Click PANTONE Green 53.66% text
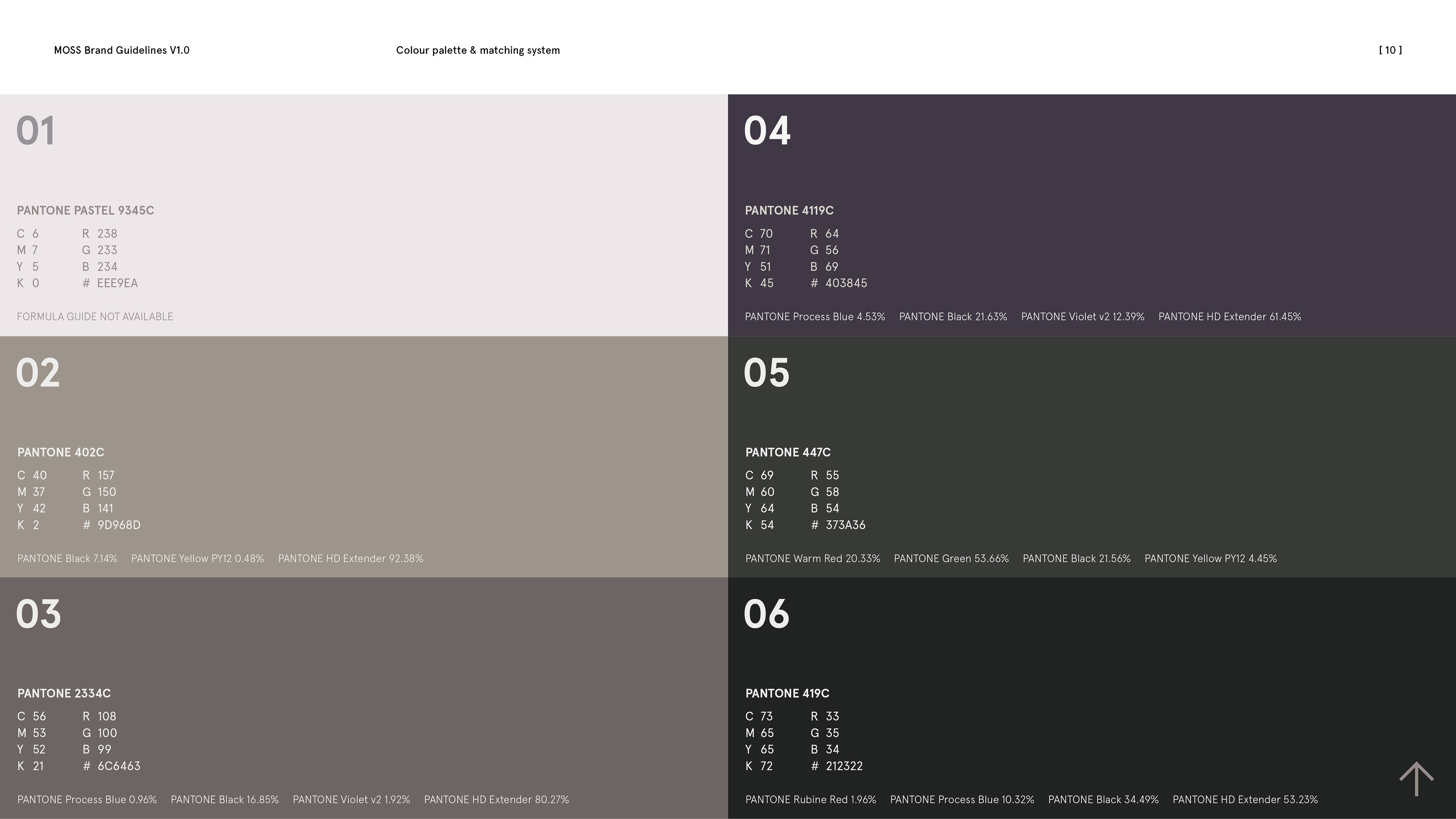 [951, 559]
